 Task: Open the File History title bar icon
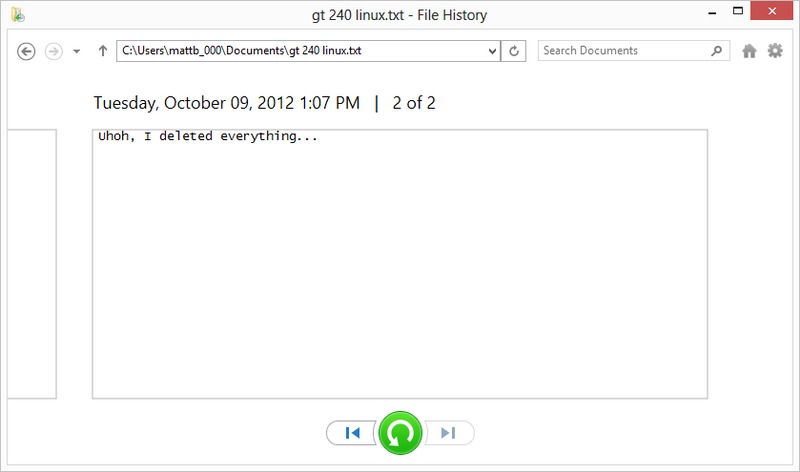click(x=17, y=15)
